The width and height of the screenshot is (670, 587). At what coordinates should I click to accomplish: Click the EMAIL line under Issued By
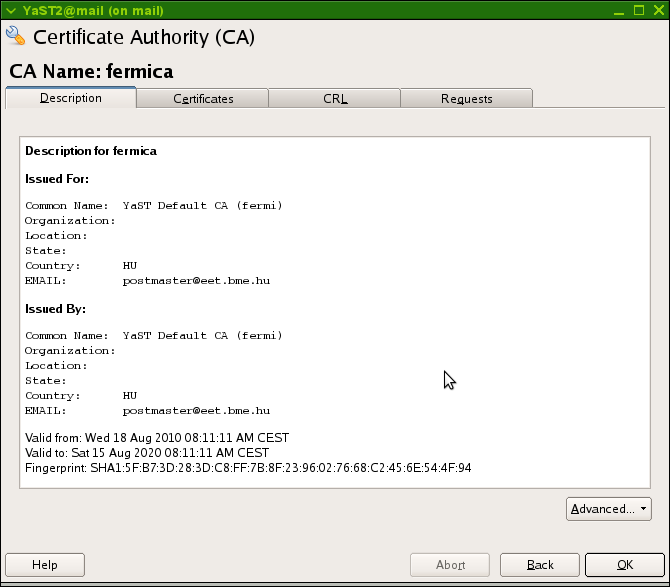pos(147,411)
